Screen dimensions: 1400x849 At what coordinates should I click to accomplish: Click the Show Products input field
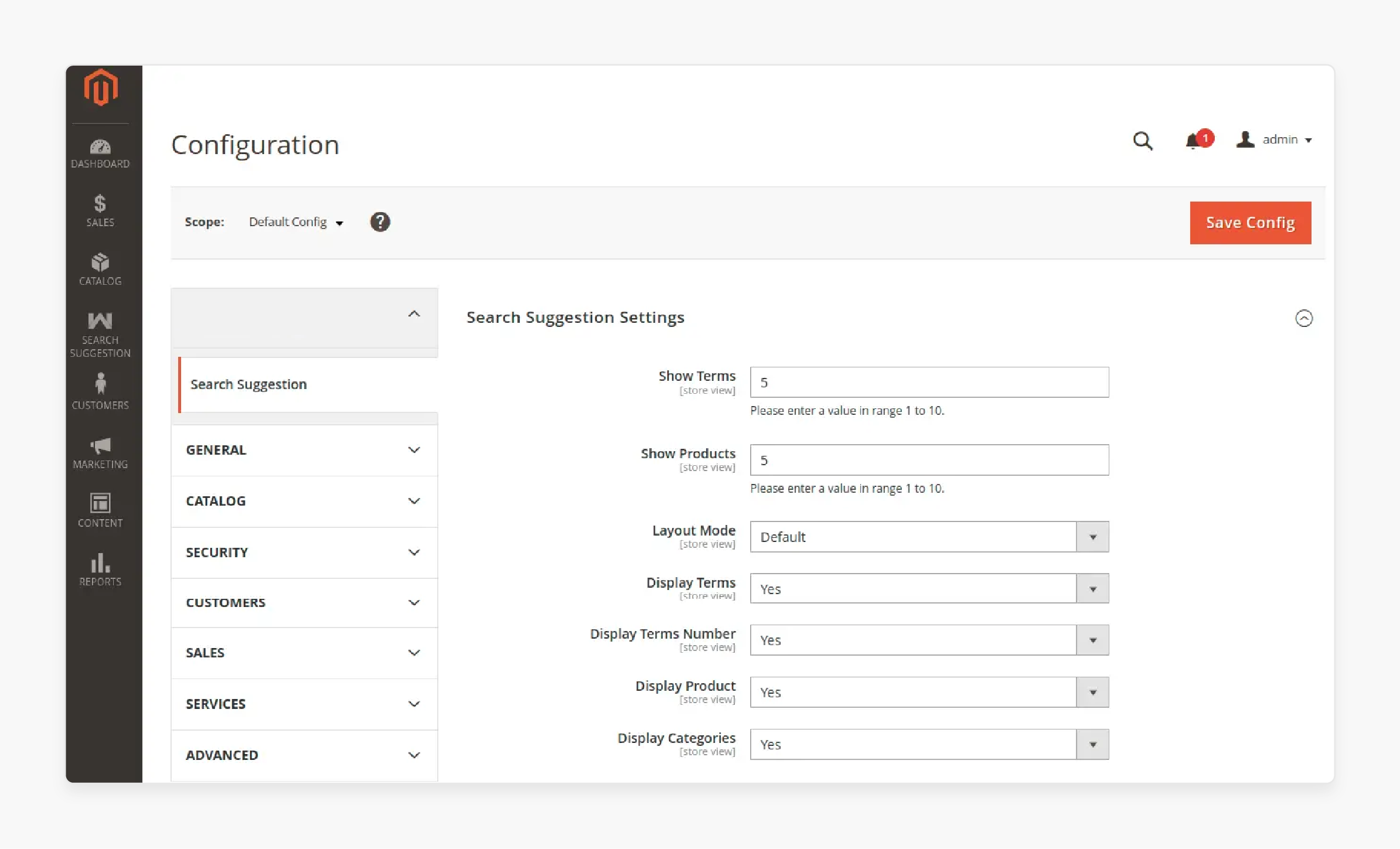tap(929, 460)
